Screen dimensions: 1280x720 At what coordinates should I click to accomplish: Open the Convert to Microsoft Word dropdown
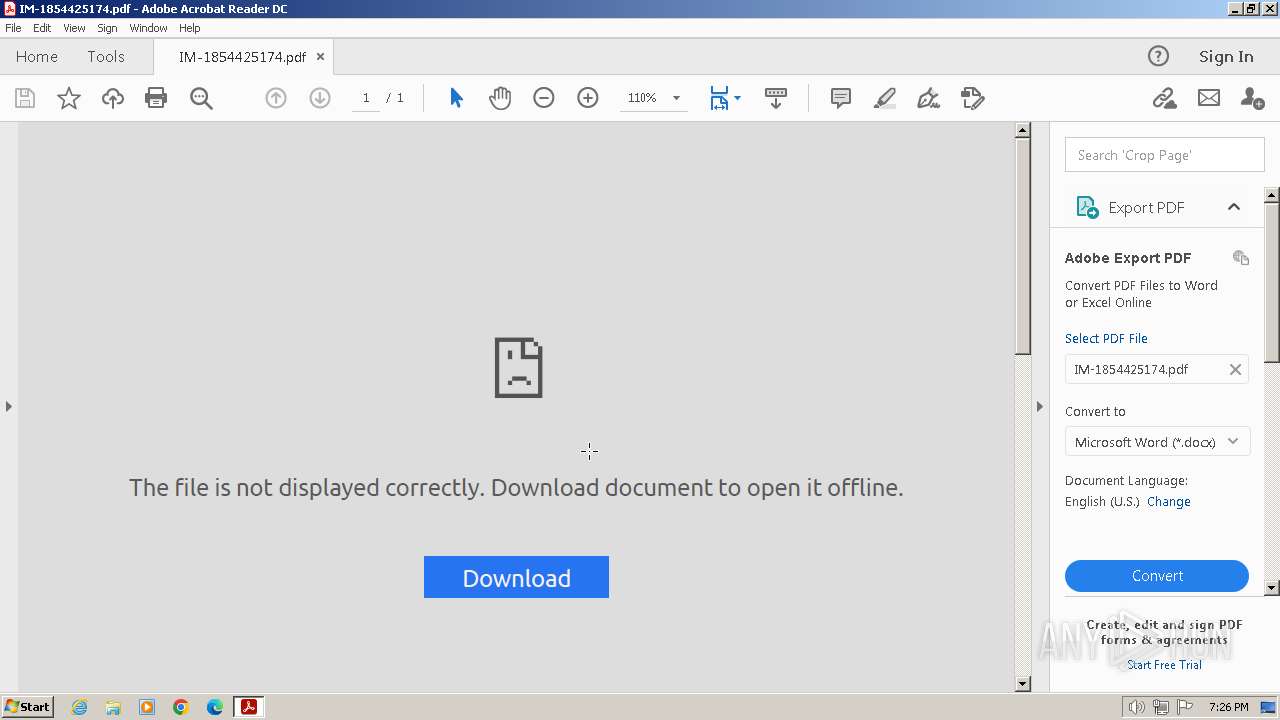click(x=1157, y=442)
